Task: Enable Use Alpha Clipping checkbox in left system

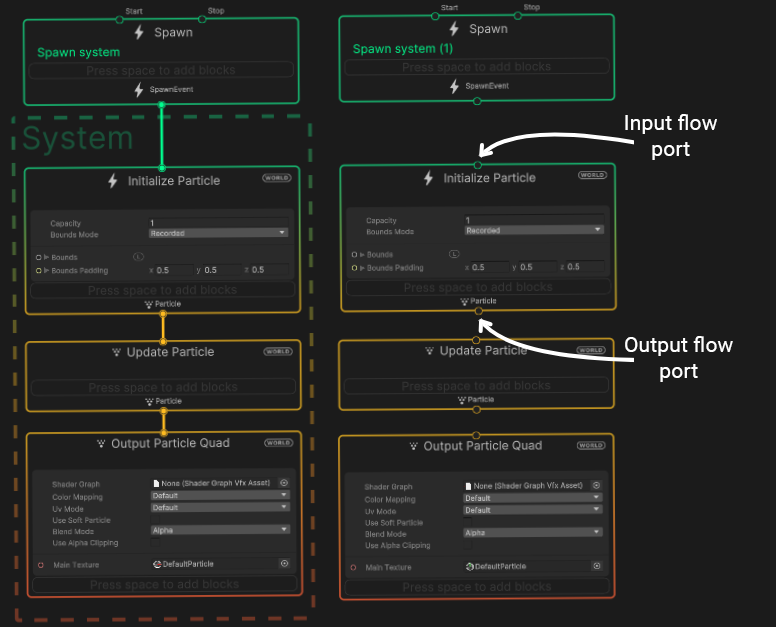Action: [x=156, y=543]
